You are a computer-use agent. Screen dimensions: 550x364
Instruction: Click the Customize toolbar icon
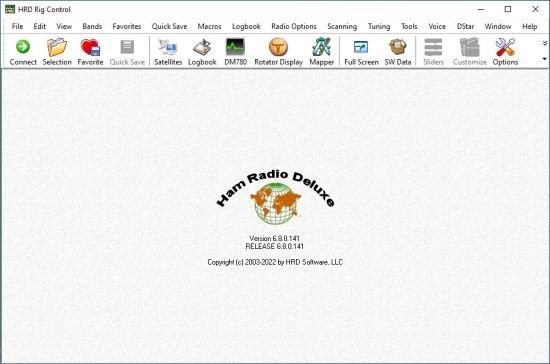469,47
